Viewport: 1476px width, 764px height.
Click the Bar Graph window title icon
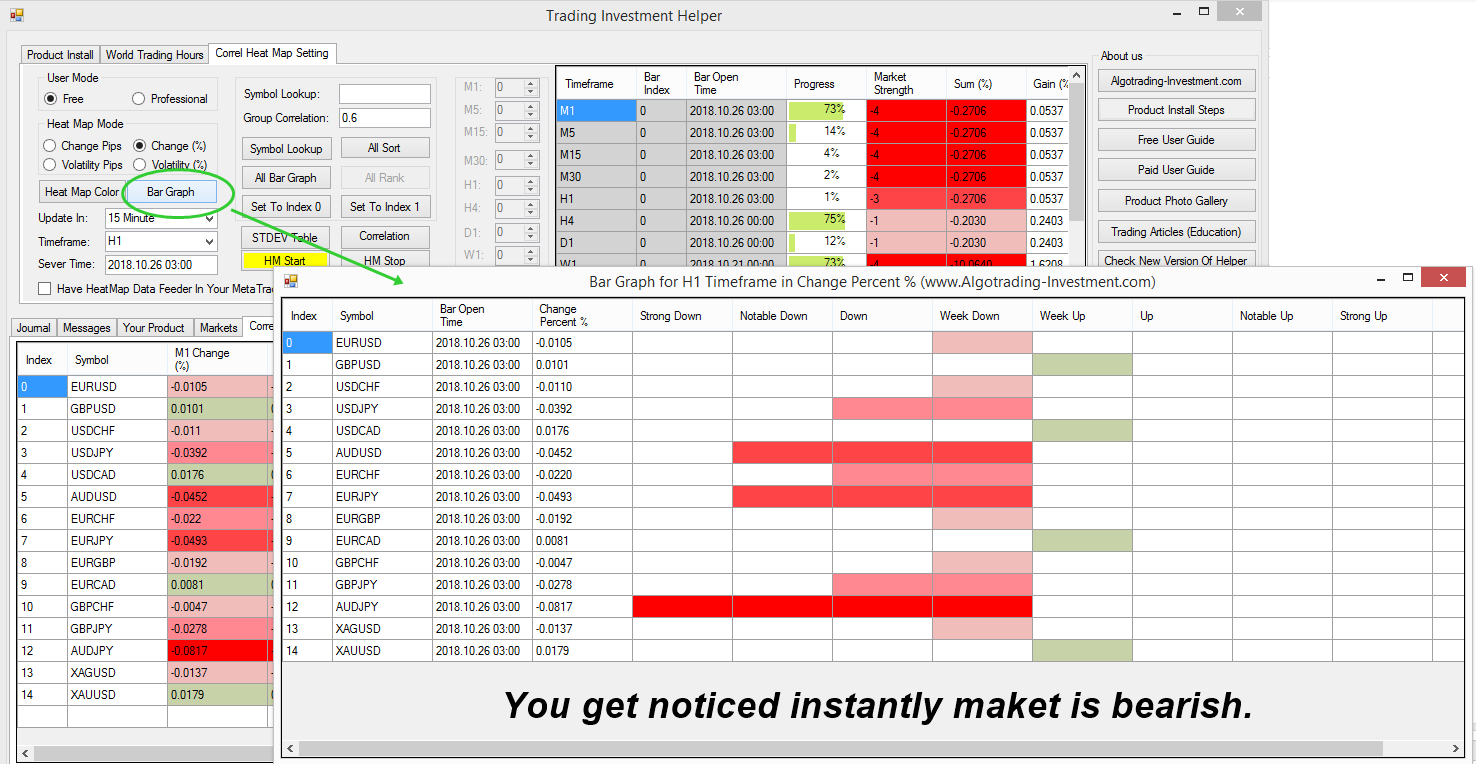291,281
